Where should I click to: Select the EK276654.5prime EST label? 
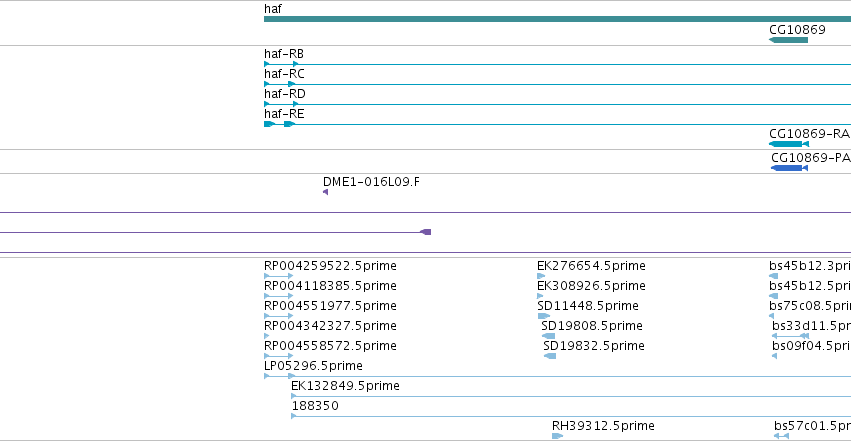591,266
